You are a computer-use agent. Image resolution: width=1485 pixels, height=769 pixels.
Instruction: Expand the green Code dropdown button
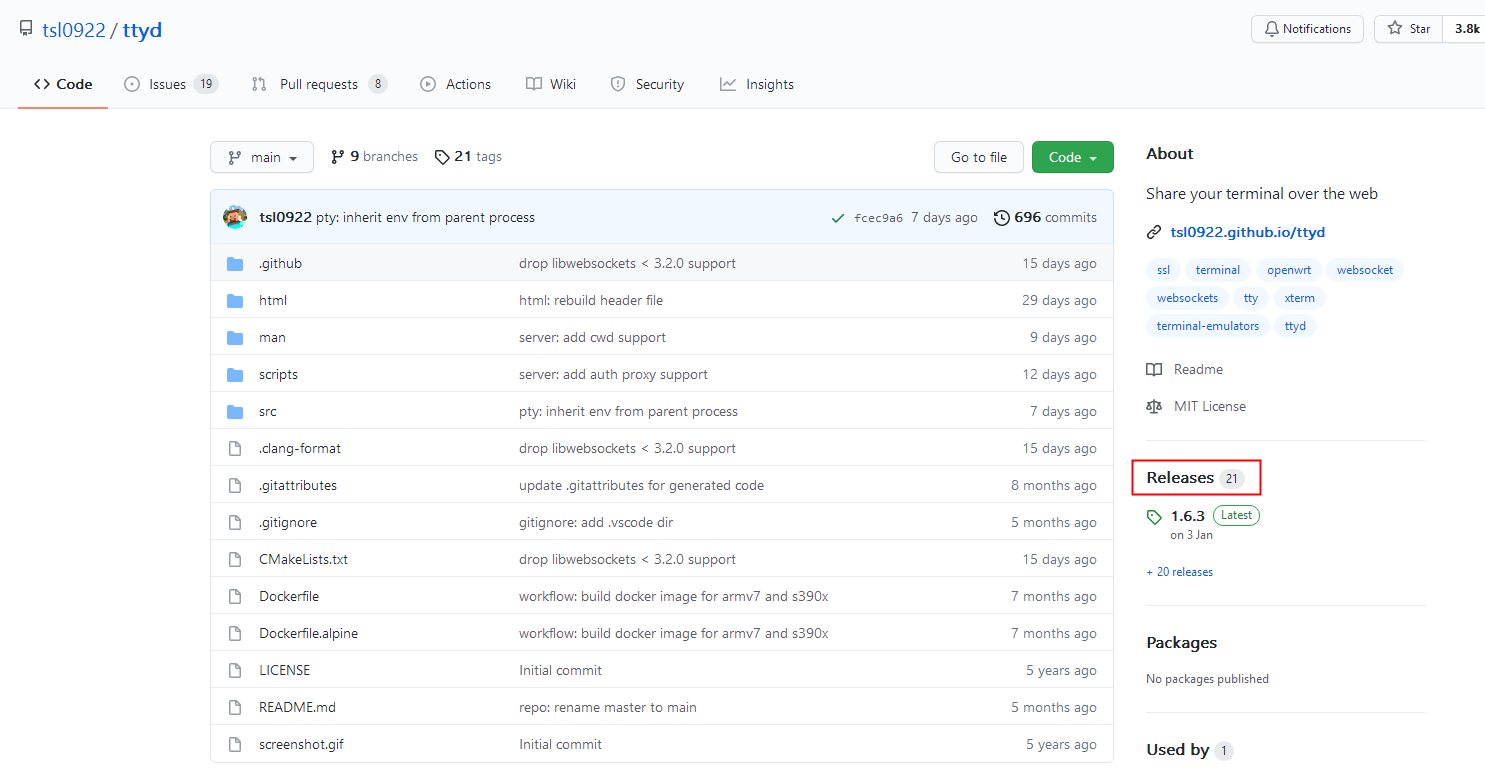coord(1072,157)
